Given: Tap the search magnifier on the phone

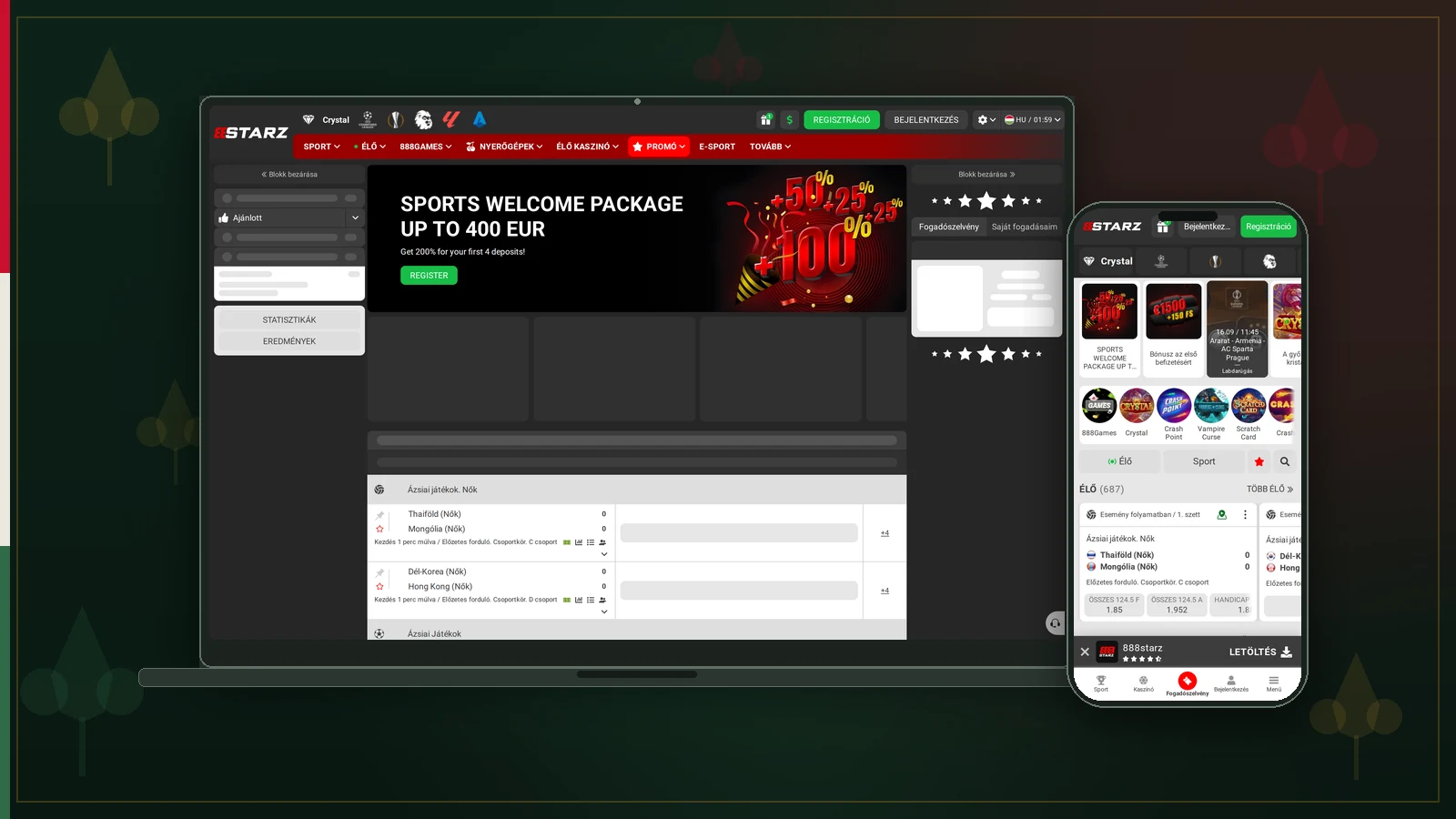Looking at the screenshot, I should click(1285, 461).
